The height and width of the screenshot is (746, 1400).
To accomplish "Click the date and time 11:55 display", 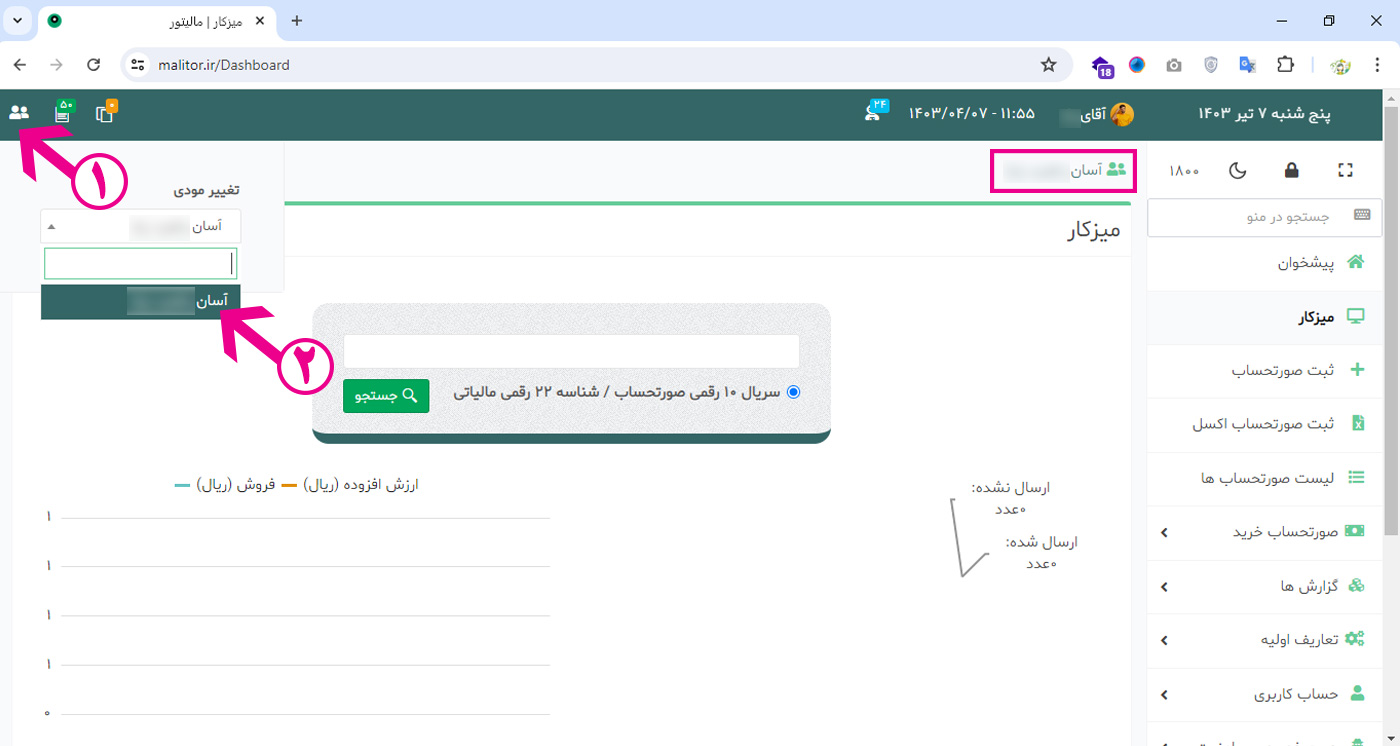I will 972,114.
